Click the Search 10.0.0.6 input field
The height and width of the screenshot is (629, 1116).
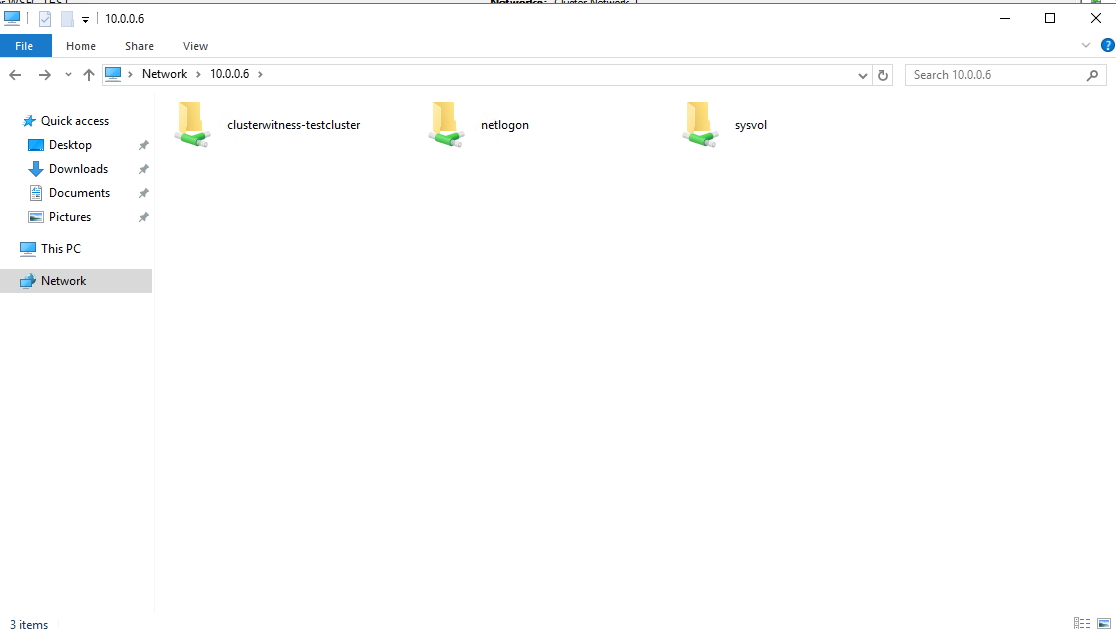(x=995, y=75)
